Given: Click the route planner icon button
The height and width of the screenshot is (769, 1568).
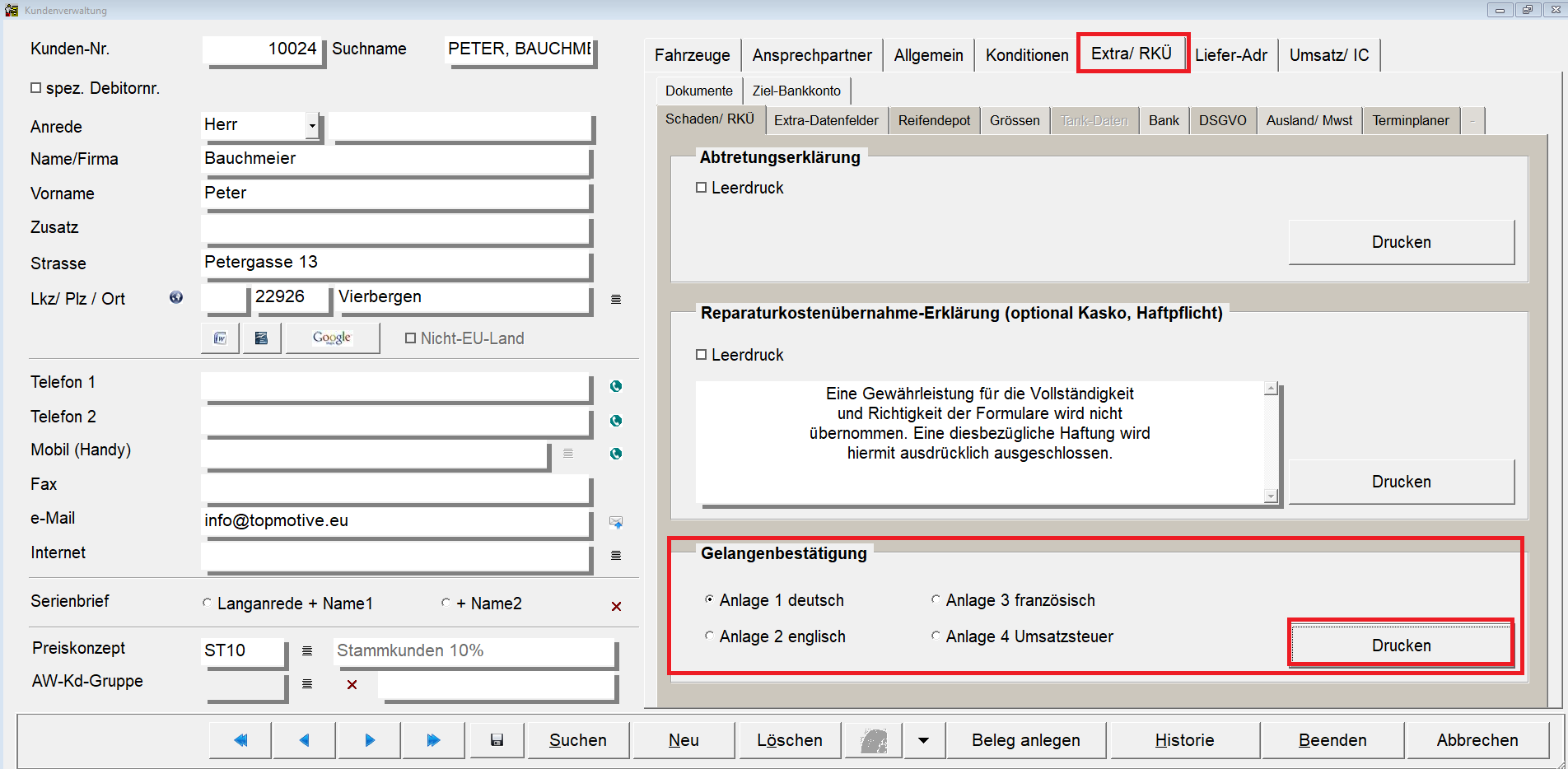Looking at the screenshot, I should 261,338.
